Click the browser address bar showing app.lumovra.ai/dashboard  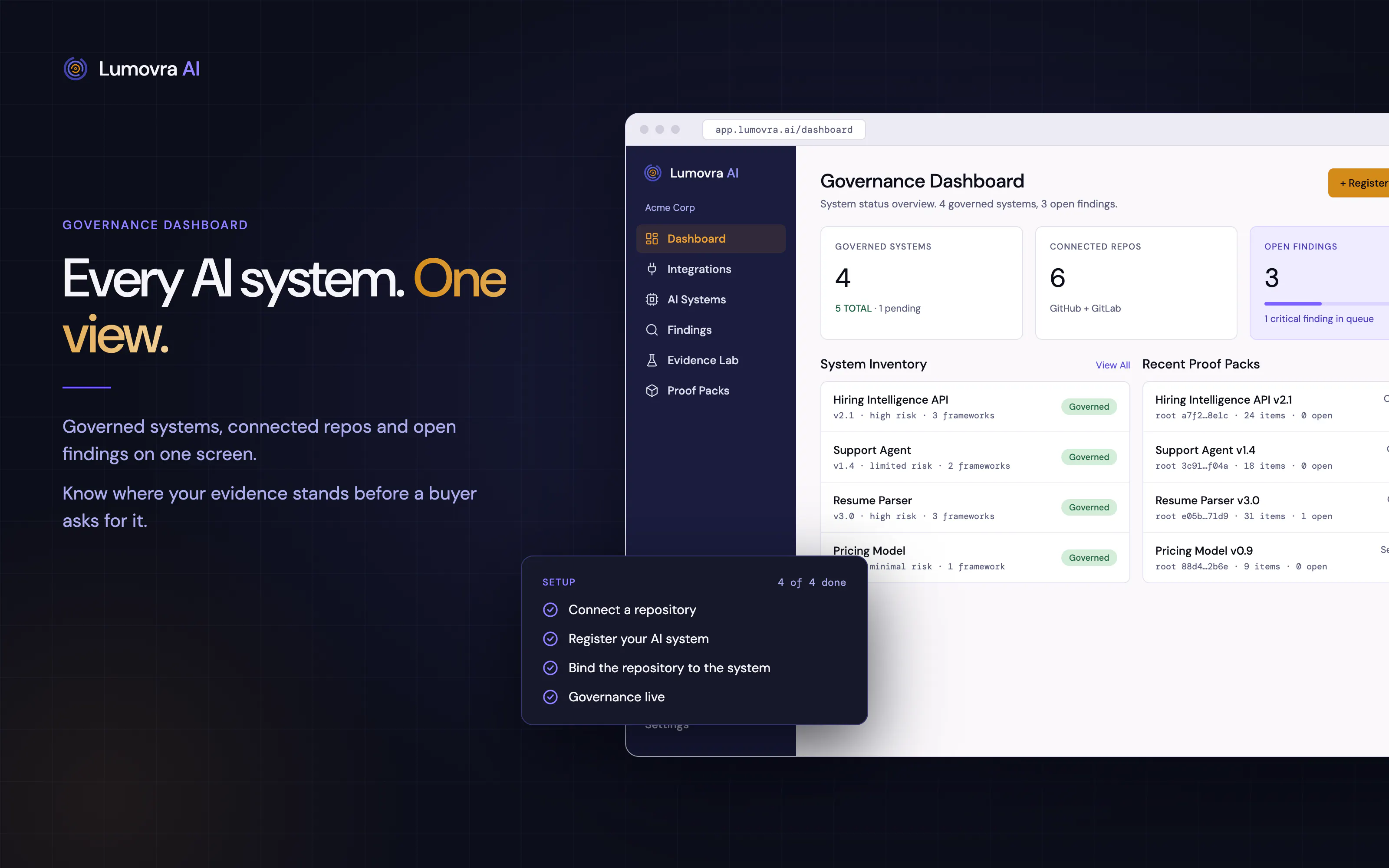783,130
